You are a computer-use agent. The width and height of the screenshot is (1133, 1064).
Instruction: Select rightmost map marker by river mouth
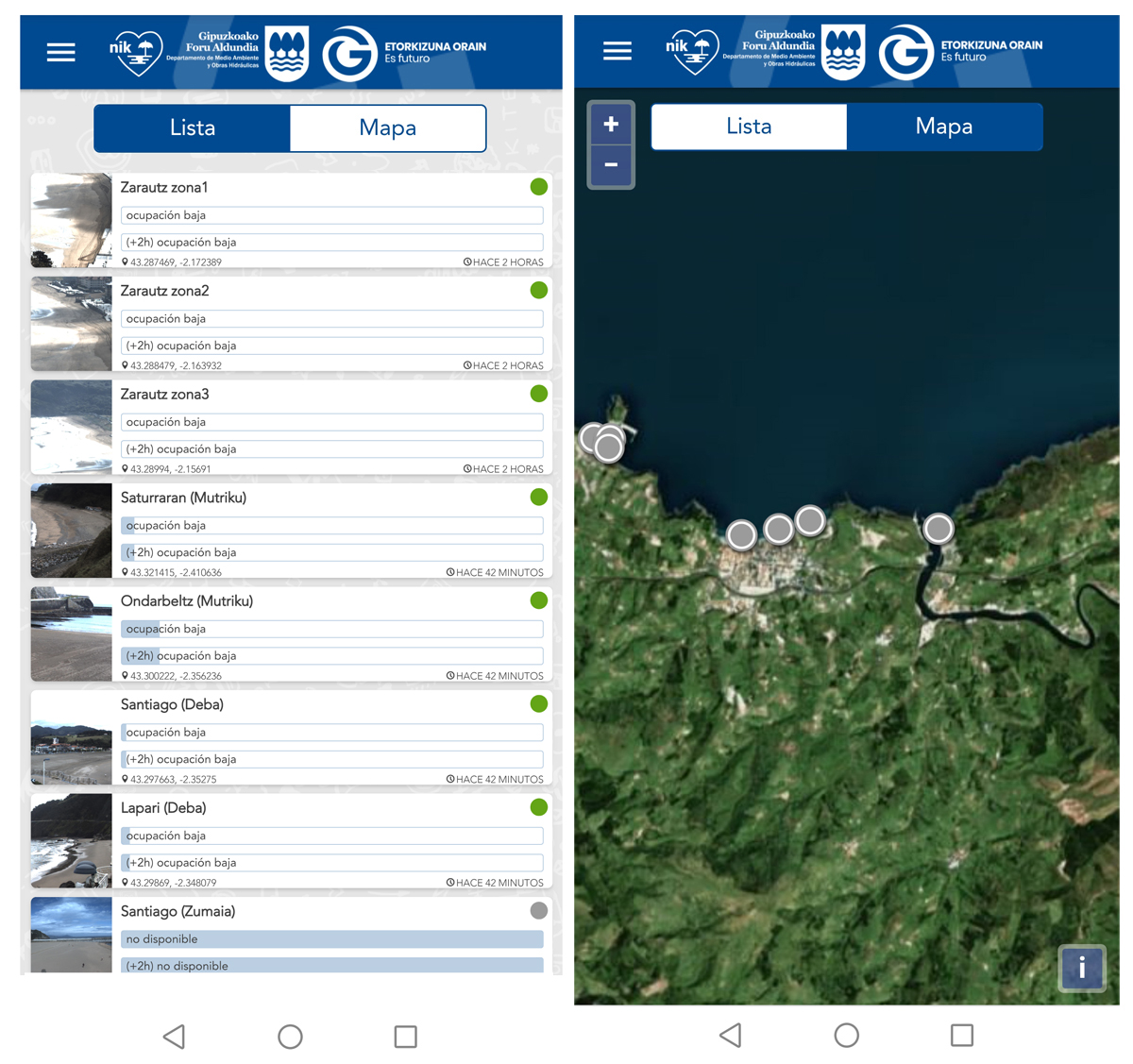pos(939,528)
